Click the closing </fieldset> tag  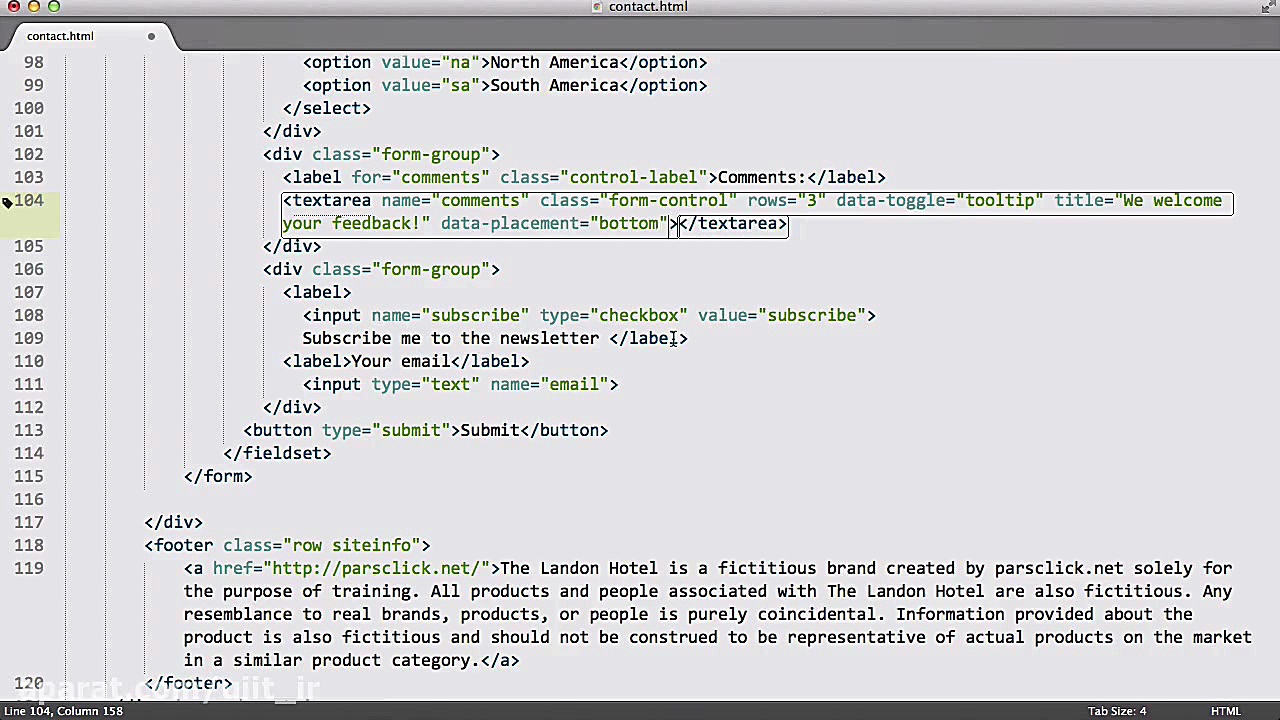point(277,453)
